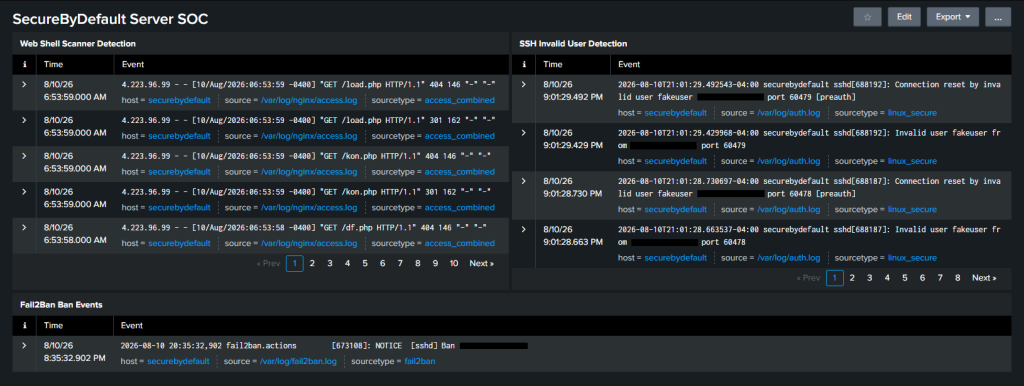Click fail2ban sourcetype link
Viewport: 1024px width, 386px height.
pos(420,361)
